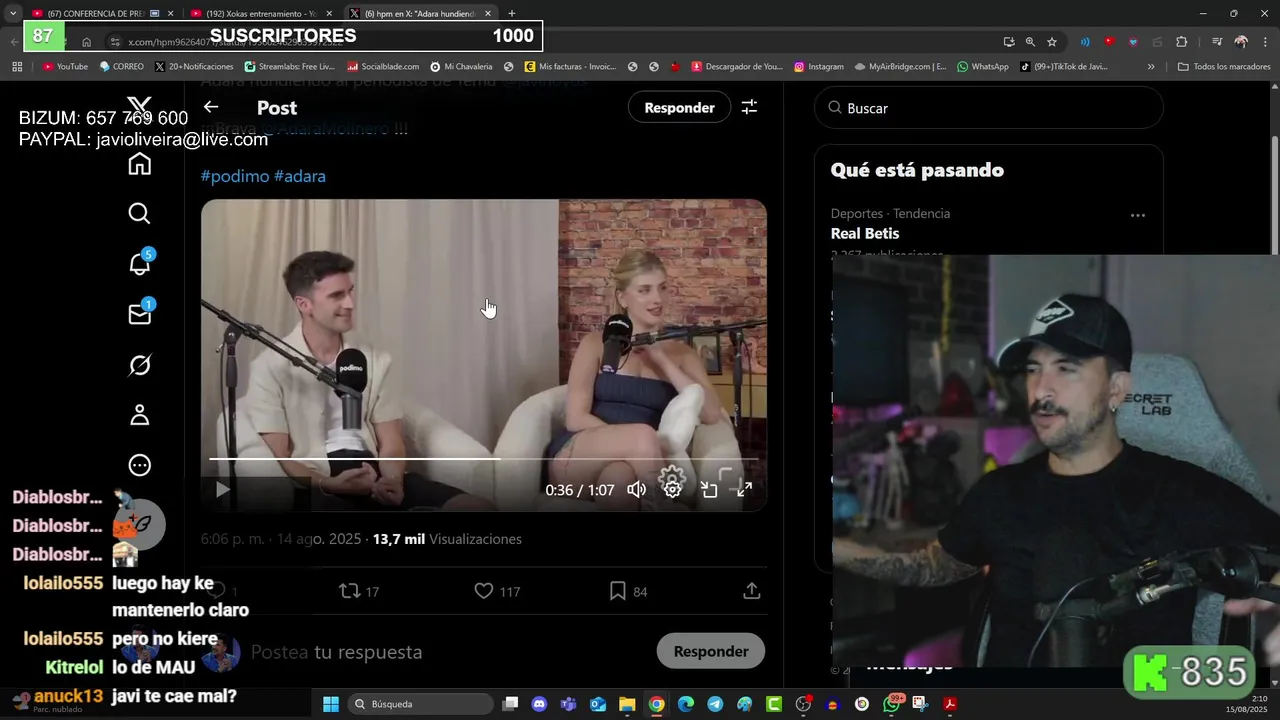The width and height of the screenshot is (1280, 720).
Task: Click the bottom Responder button
Action: (711, 651)
